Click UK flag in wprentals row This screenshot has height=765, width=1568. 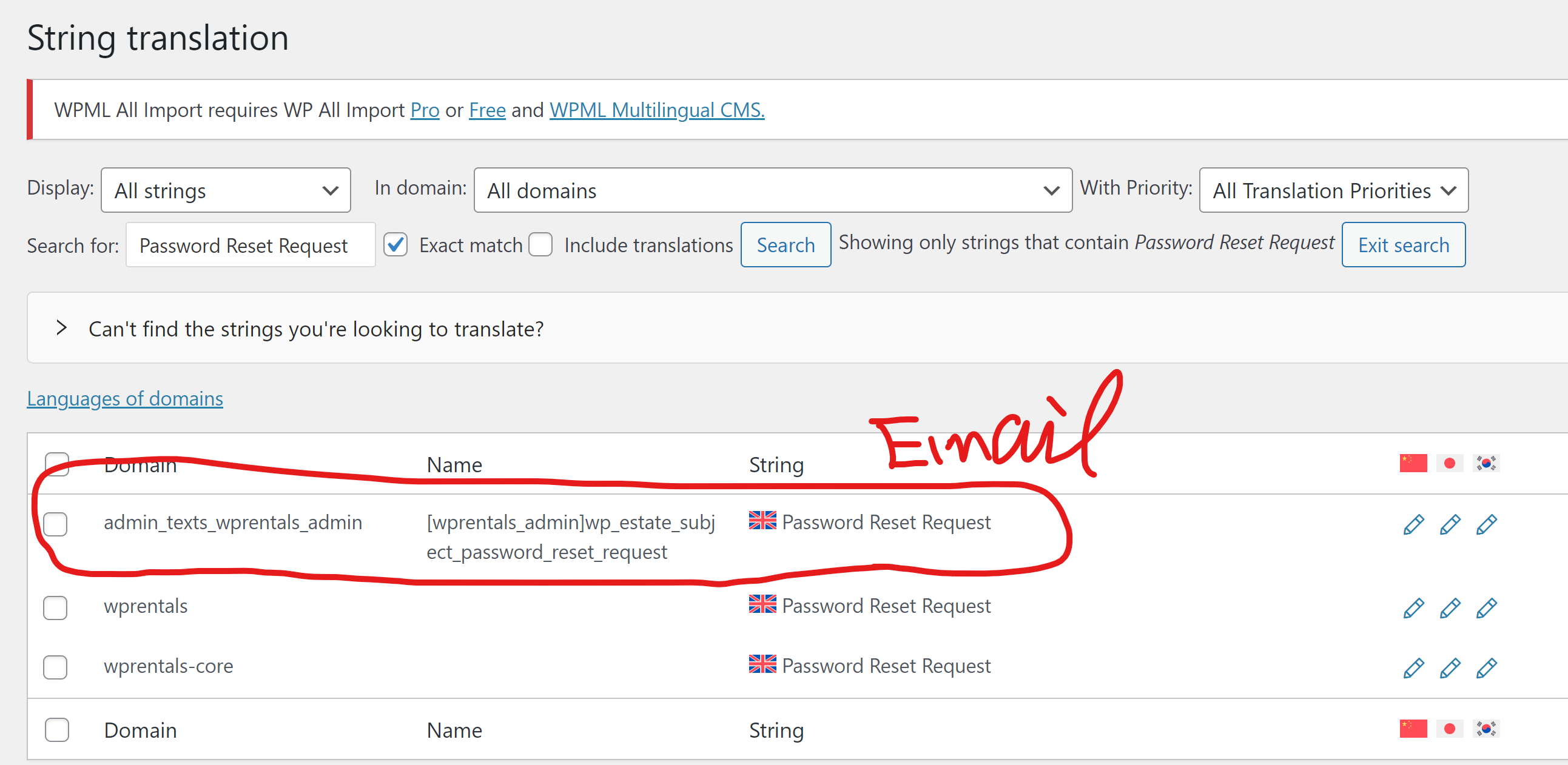click(762, 604)
